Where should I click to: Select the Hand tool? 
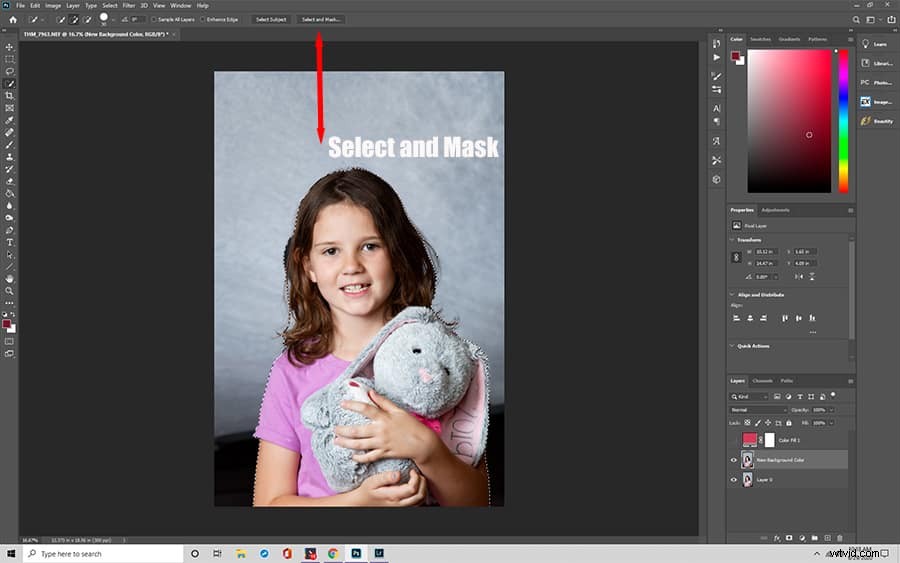pyautogui.click(x=9, y=279)
